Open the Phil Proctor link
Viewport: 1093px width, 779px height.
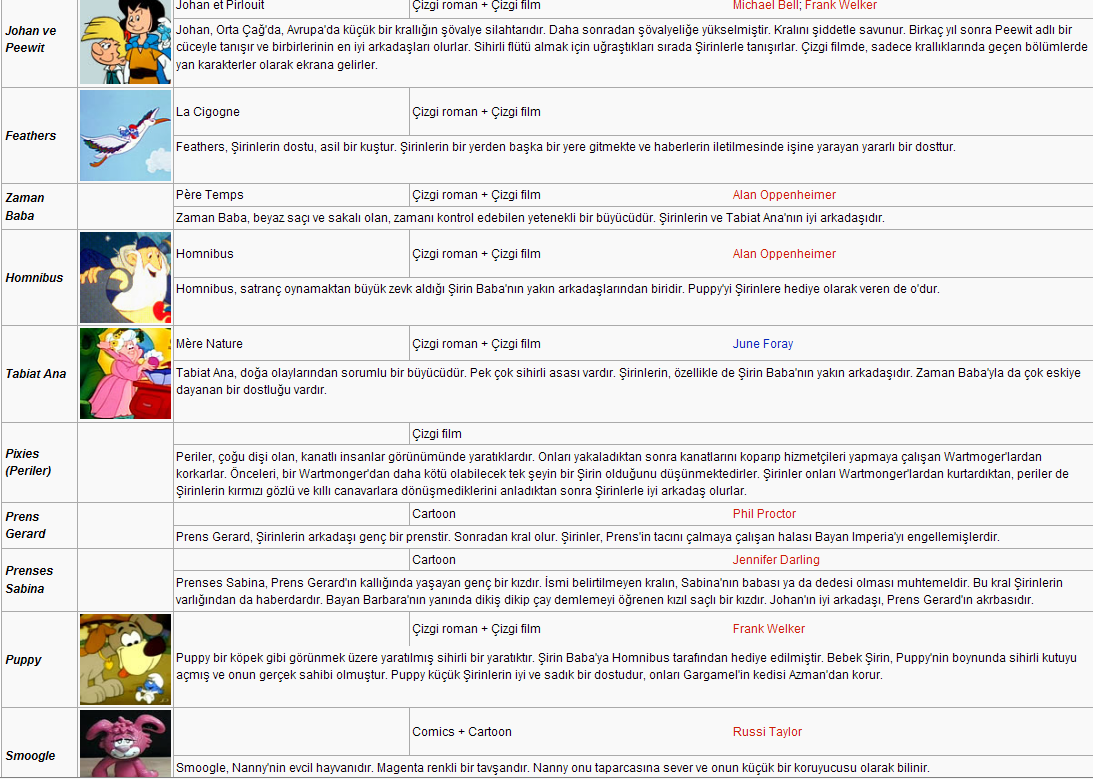764,514
